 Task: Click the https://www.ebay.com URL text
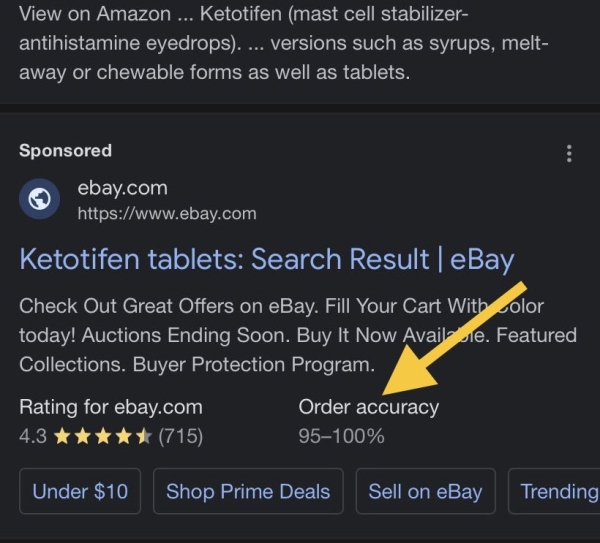click(167, 213)
